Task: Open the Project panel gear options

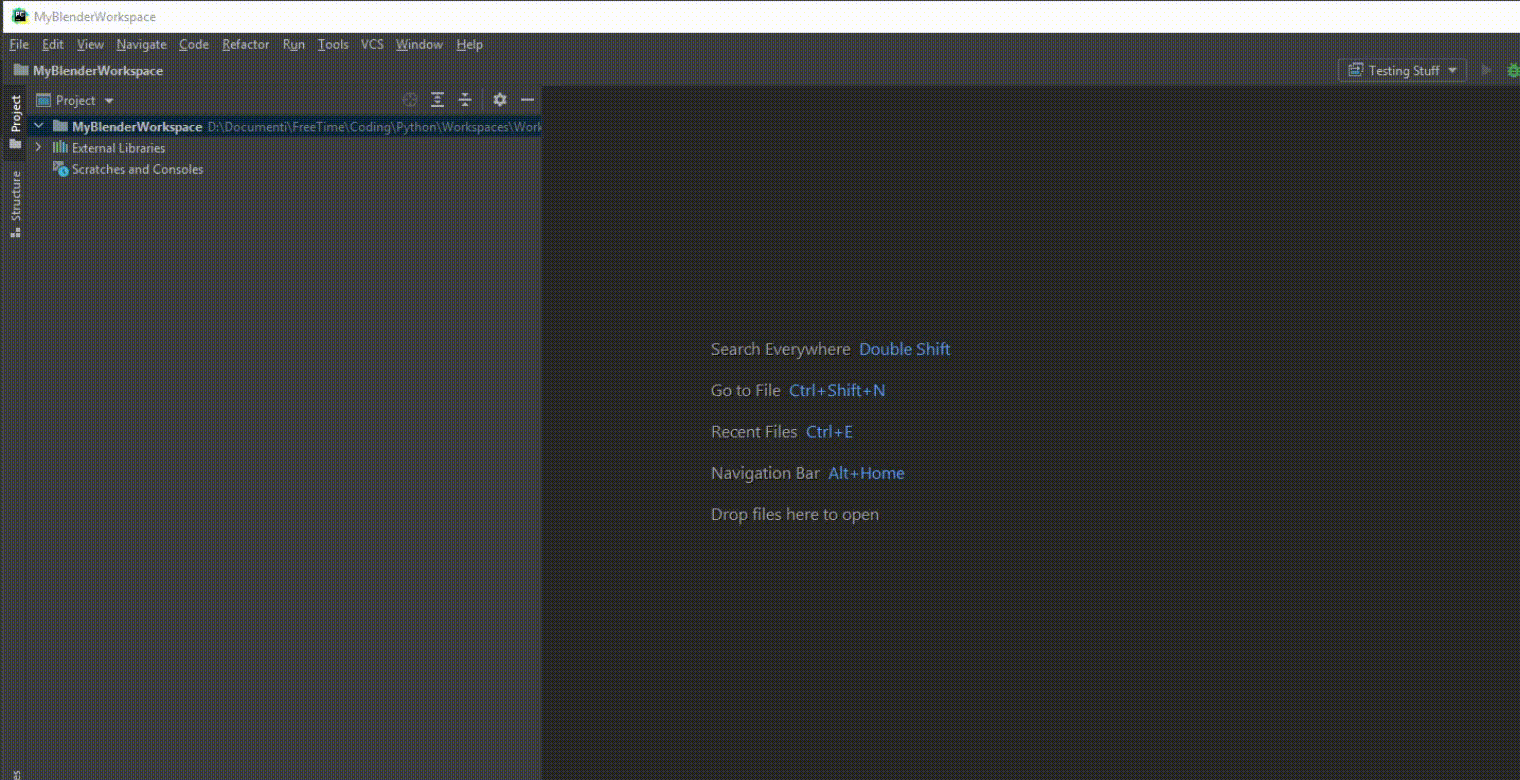Action: click(500, 100)
